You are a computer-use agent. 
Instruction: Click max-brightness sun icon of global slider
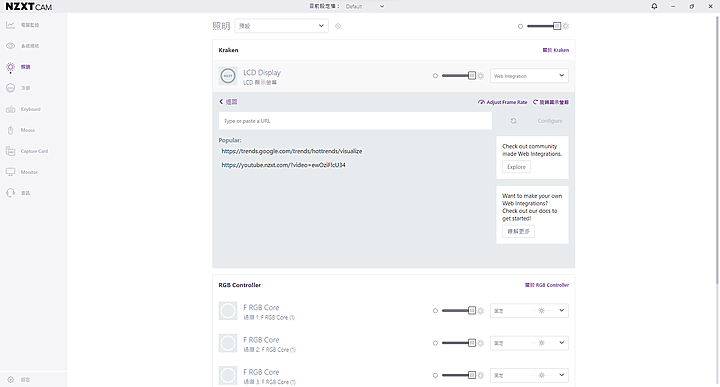point(566,26)
